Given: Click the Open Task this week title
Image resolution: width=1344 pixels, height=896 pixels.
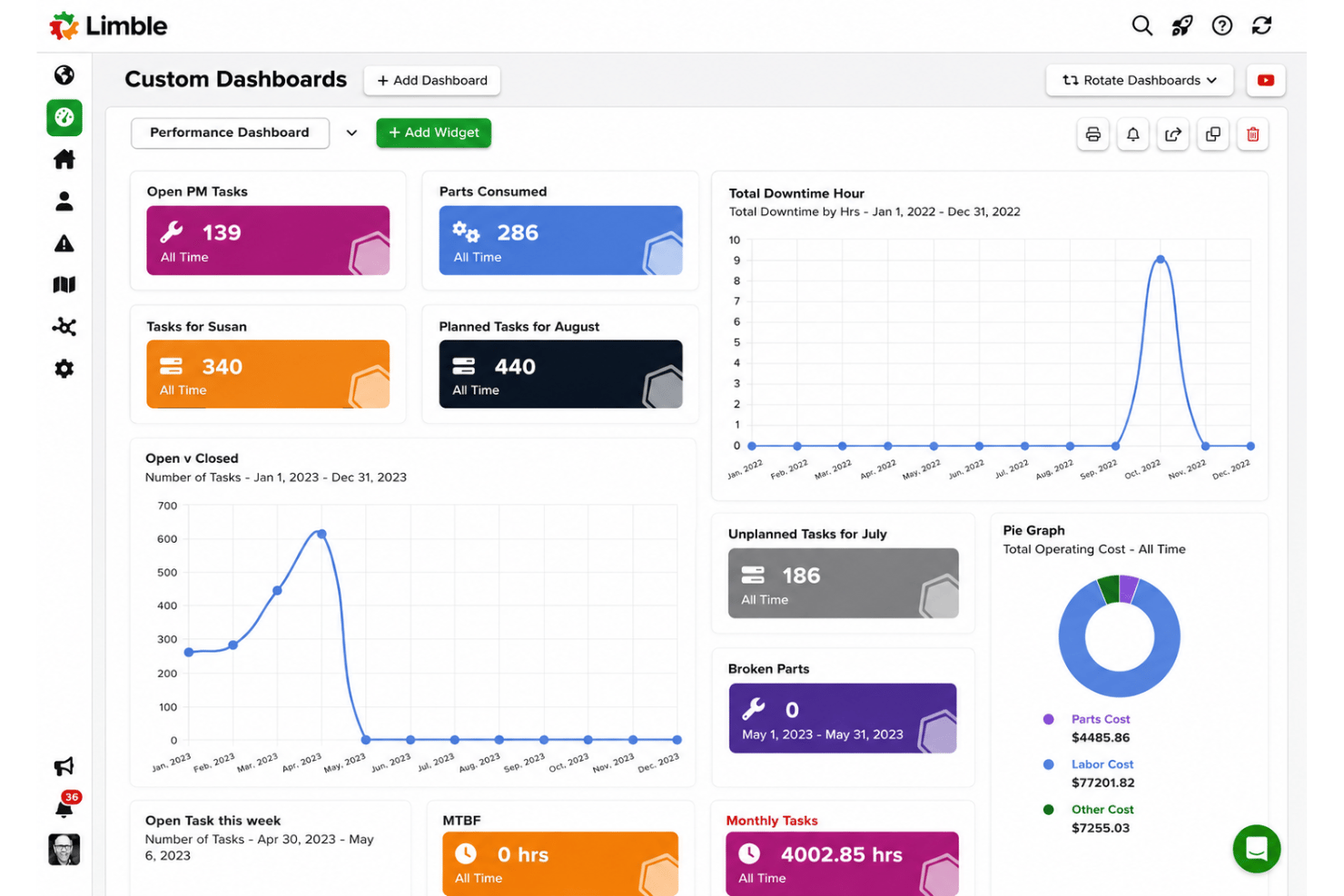Looking at the screenshot, I should point(212,821).
